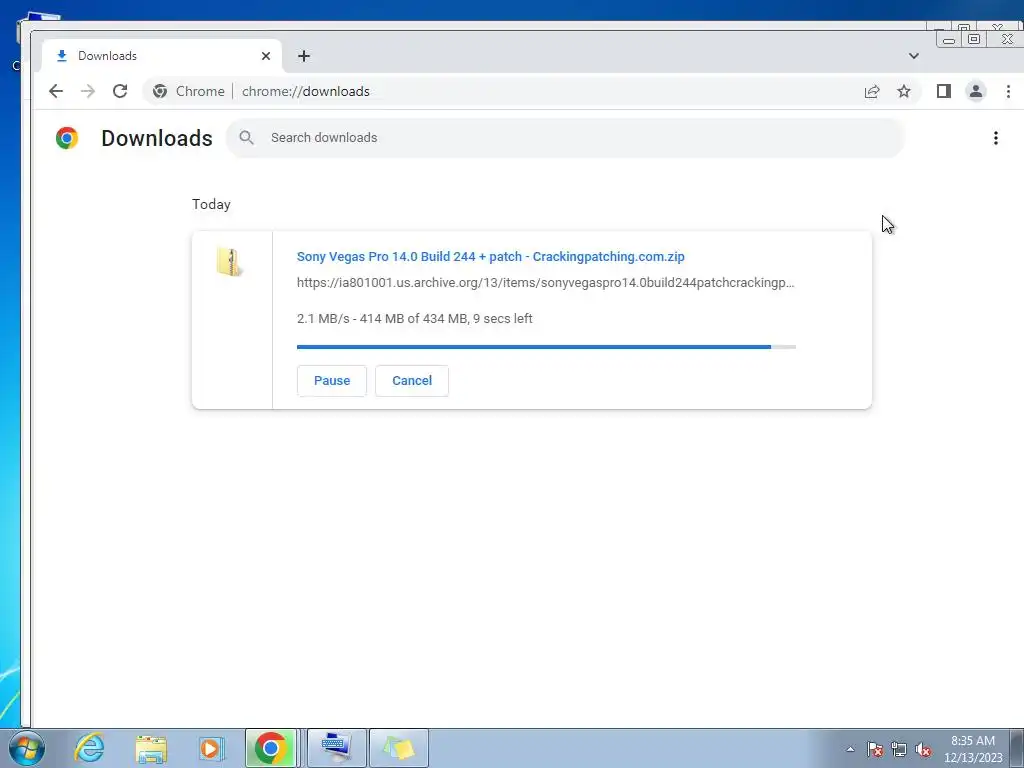Click the Chrome logo beside Downloads heading
Viewport: 1024px width, 768px height.
[x=67, y=138]
